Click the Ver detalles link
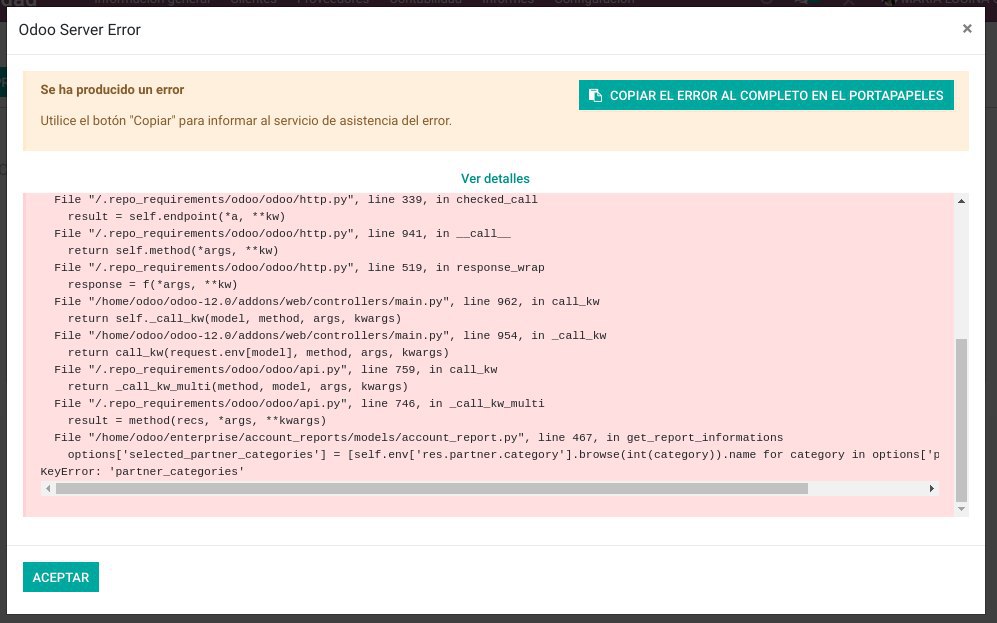The width and height of the screenshot is (997, 623). point(495,179)
